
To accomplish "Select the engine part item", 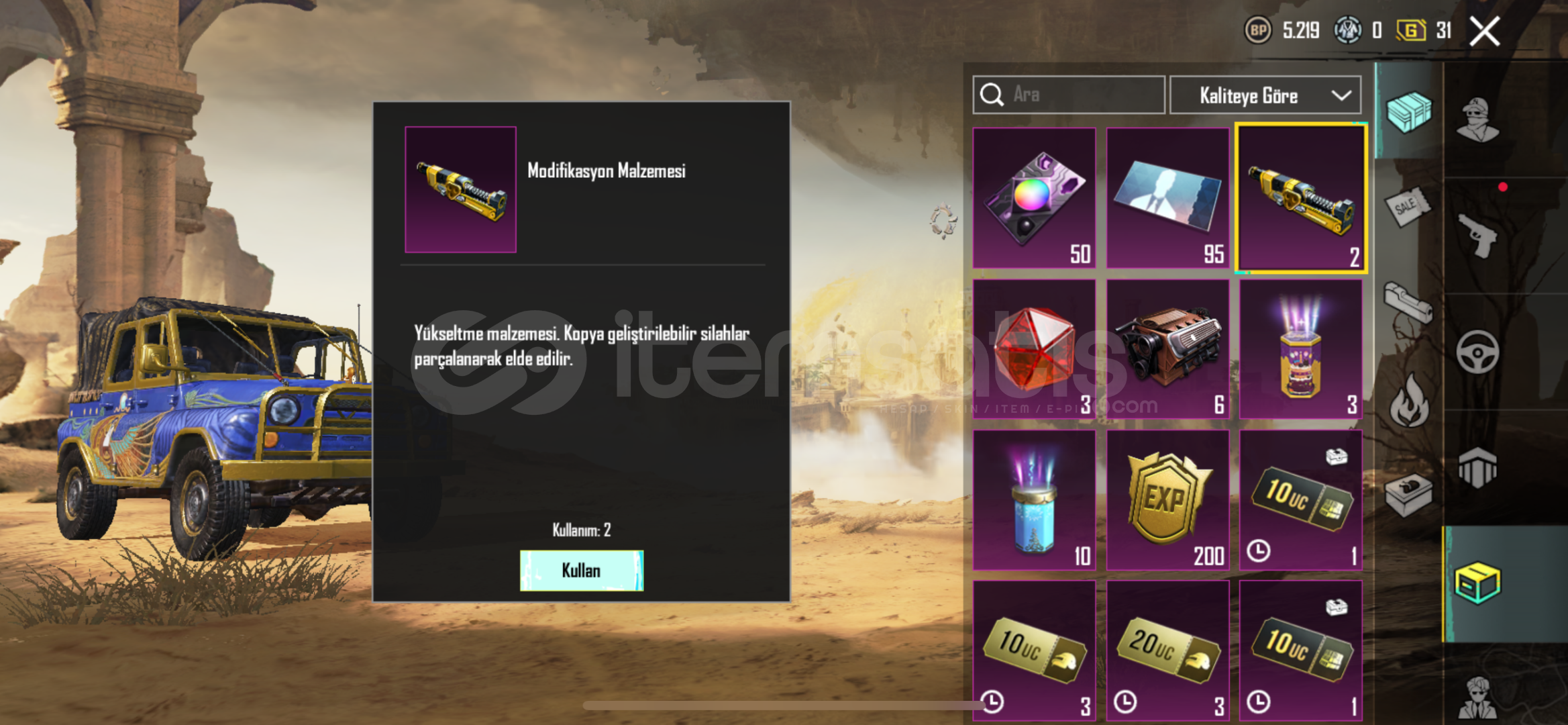I will (1167, 349).
